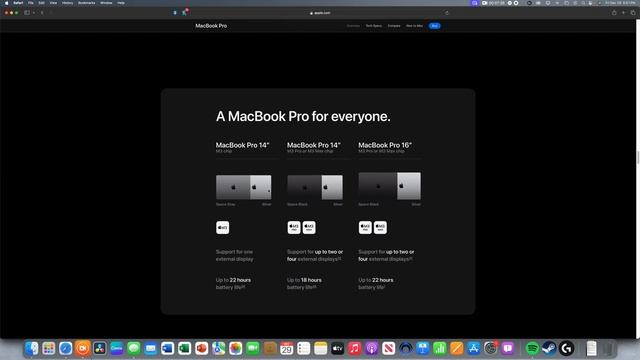Open the Tech Specs link
This screenshot has height=360, width=640.
click(373, 26)
